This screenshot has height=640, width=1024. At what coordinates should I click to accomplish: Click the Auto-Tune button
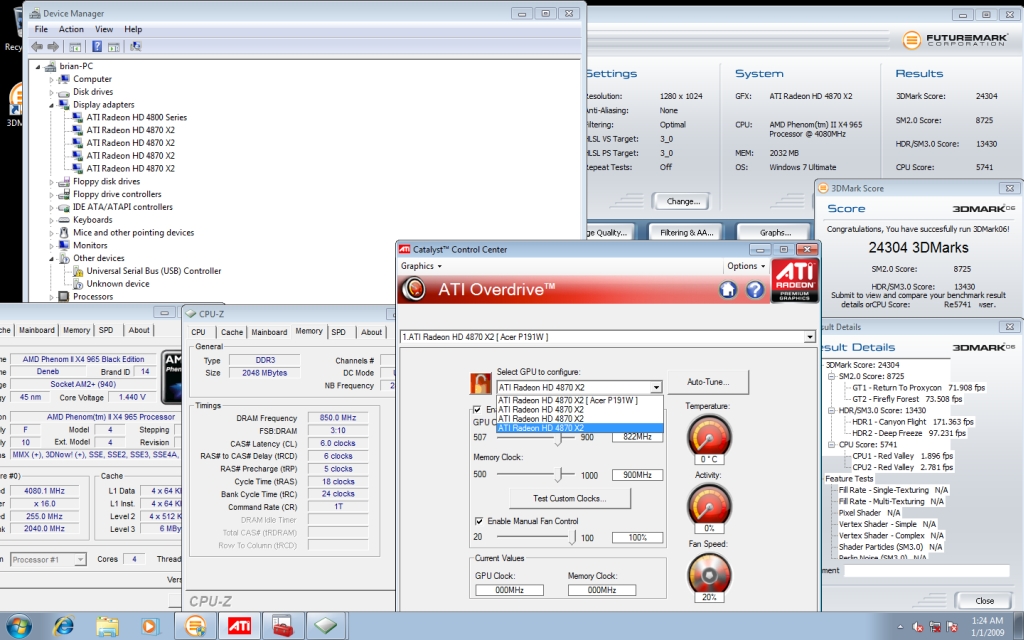click(708, 381)
